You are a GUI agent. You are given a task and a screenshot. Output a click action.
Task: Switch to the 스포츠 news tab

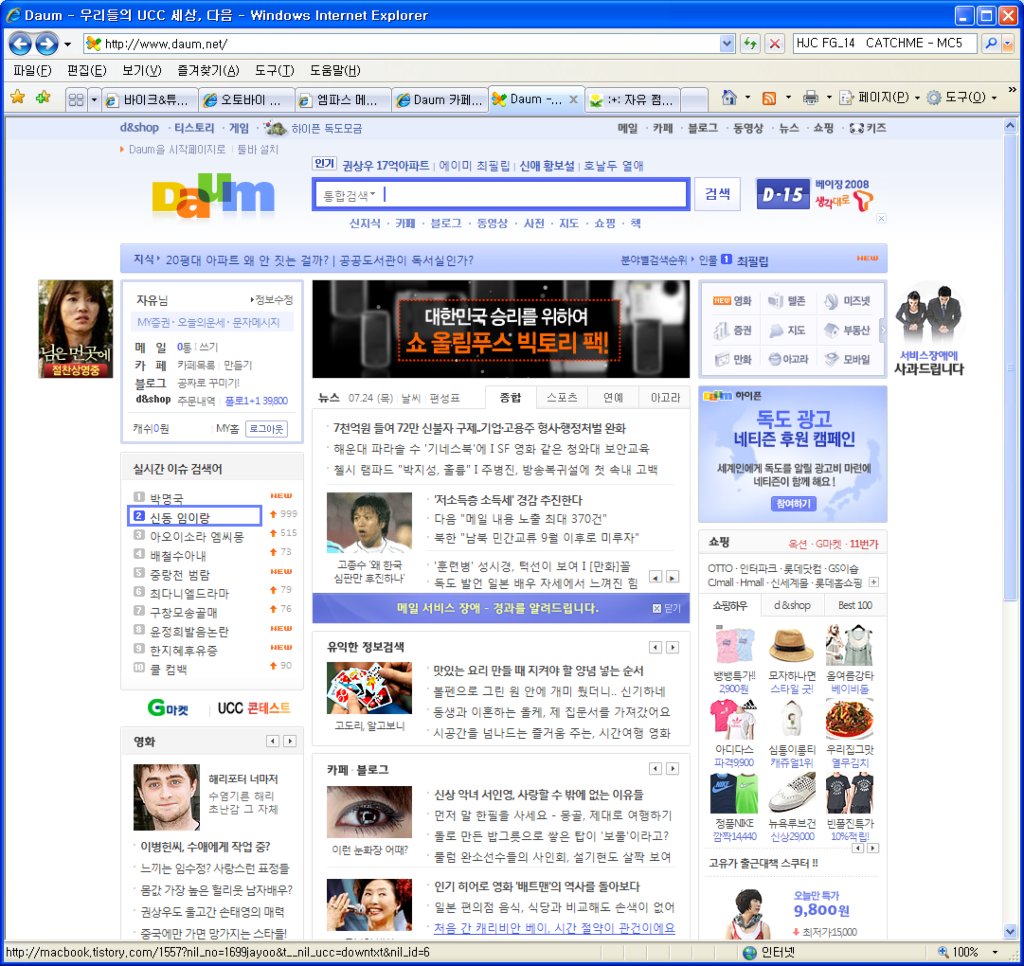click(562, 397)
